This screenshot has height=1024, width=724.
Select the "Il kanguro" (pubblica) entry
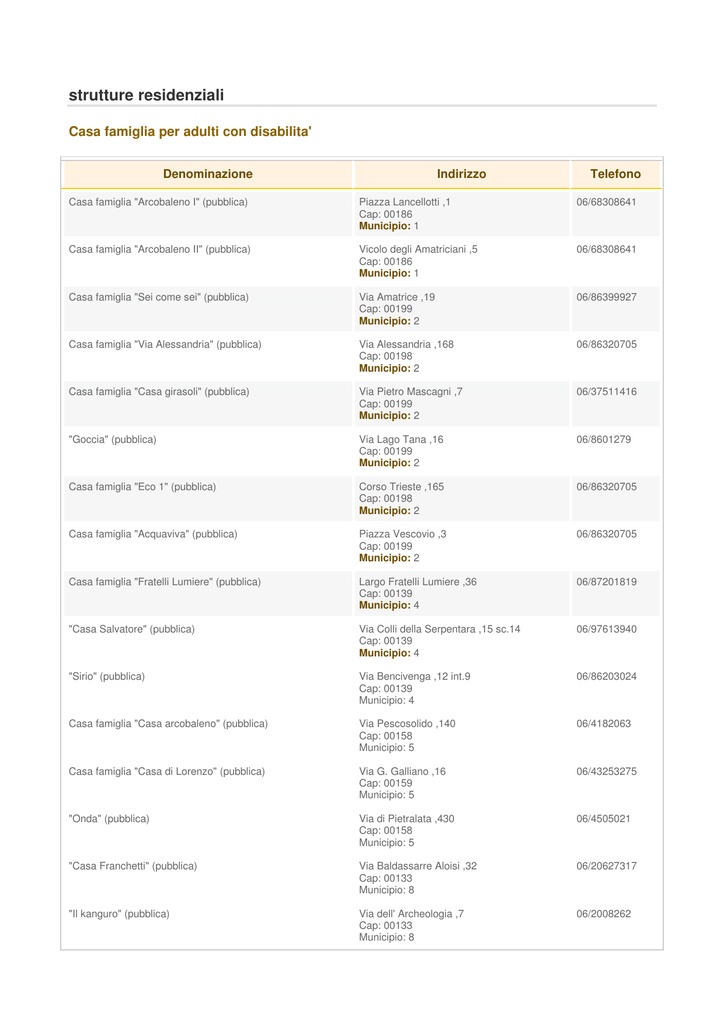point(119,914)
